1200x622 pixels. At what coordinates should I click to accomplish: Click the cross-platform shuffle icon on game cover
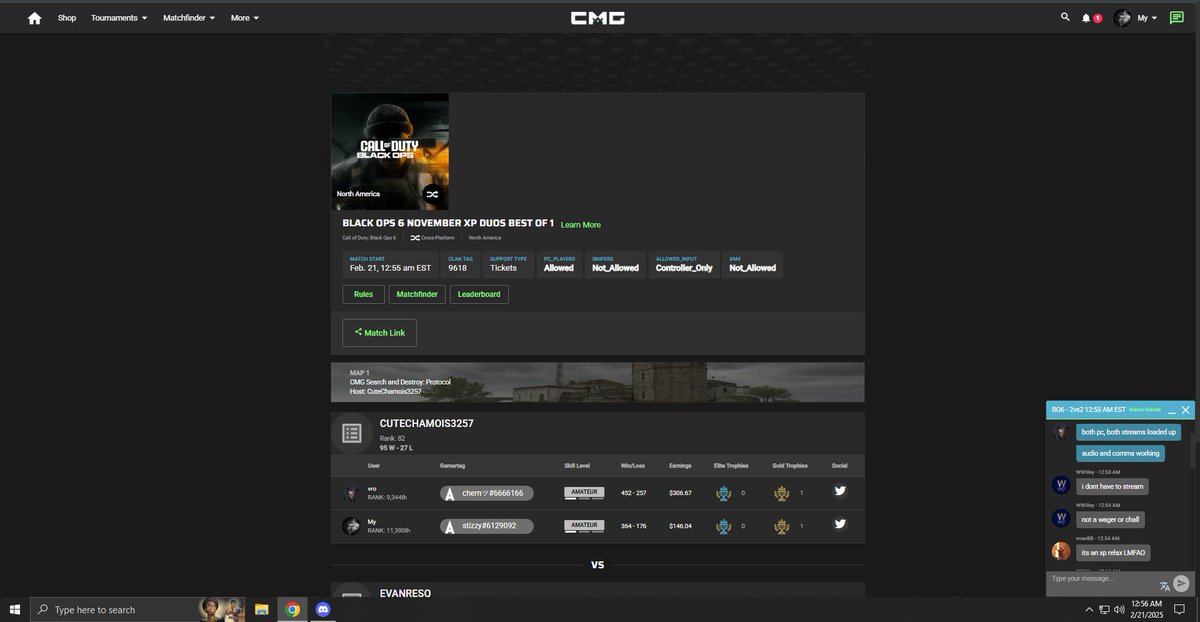click(431, 194)
